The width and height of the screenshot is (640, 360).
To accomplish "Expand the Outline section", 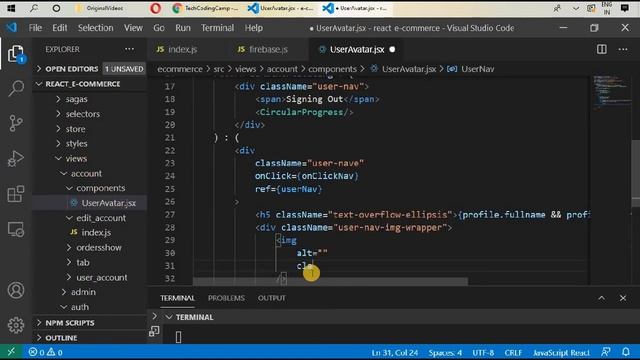I will pos(61,338).
